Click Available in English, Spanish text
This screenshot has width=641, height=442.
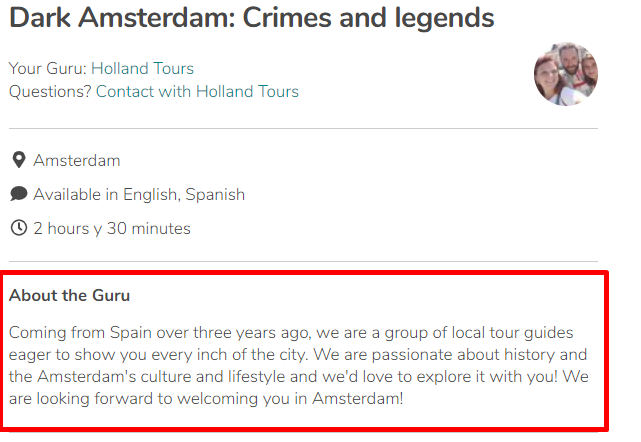click(139, 195)
